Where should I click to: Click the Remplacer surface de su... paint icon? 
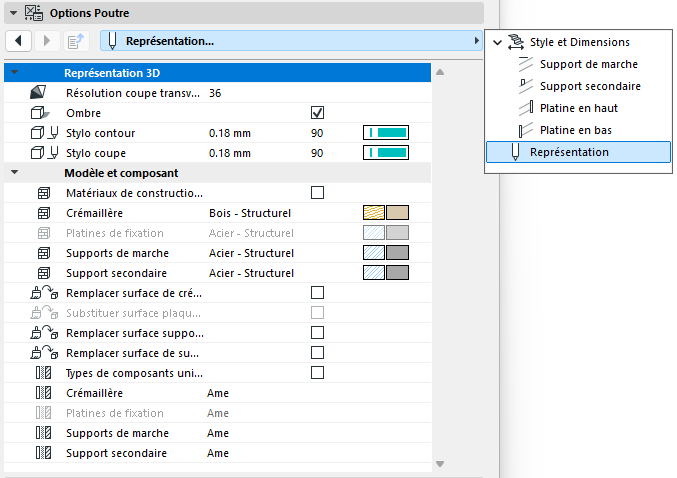coord(44,352)
